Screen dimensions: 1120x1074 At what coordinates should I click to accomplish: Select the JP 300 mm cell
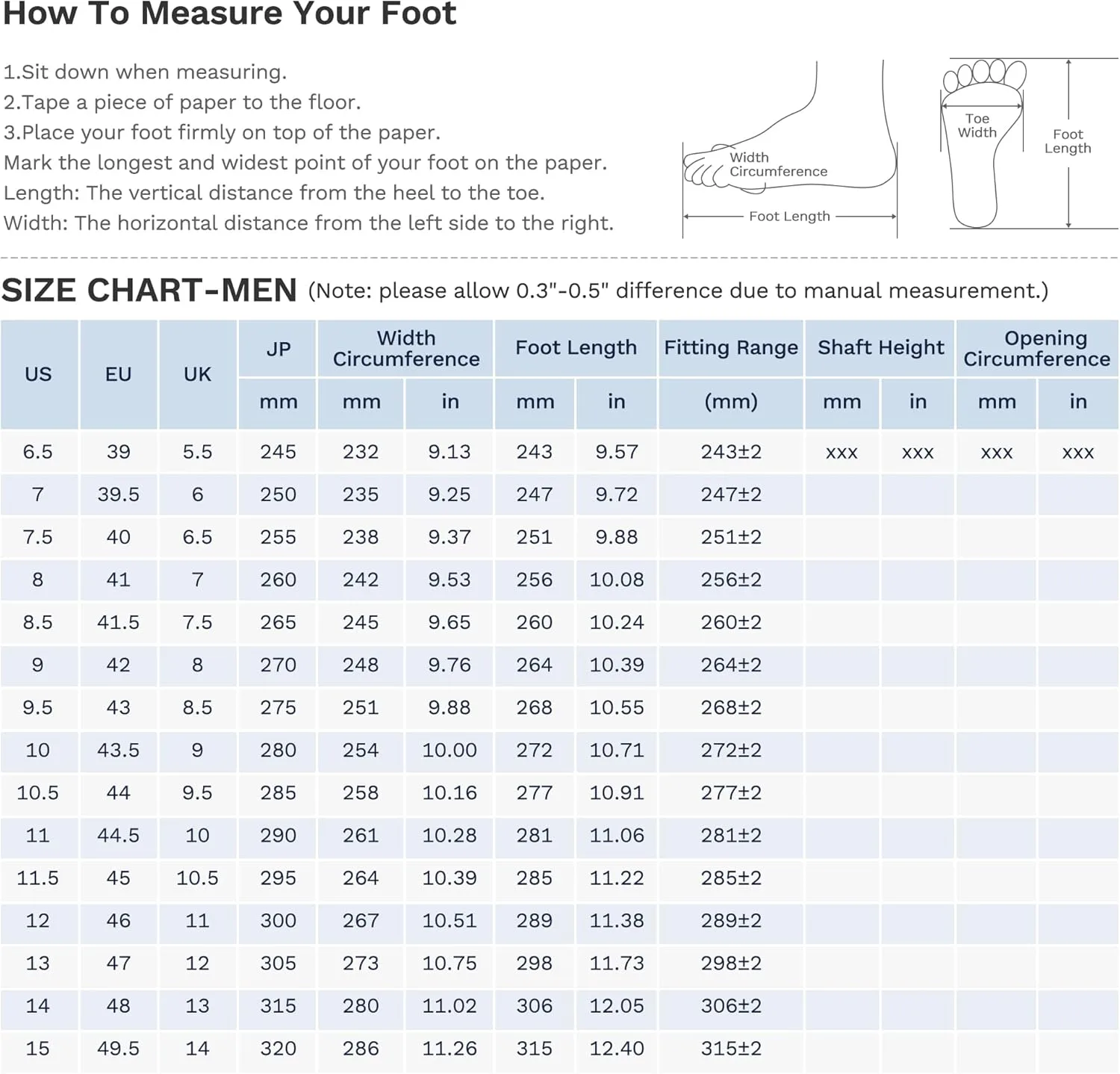(278, 921)
